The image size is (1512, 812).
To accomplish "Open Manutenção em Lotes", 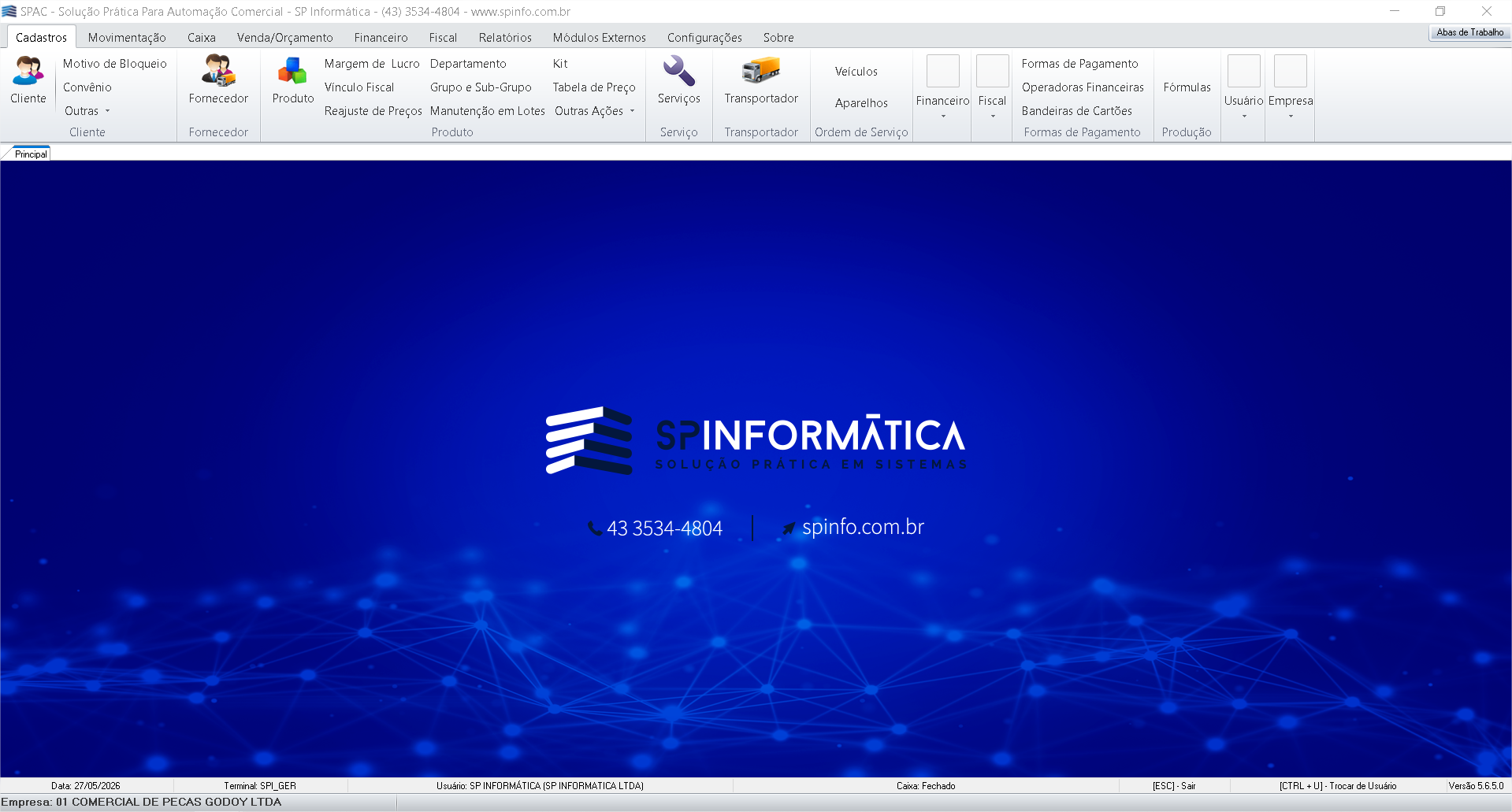I will pyautogui.click(x=488, y=111).
